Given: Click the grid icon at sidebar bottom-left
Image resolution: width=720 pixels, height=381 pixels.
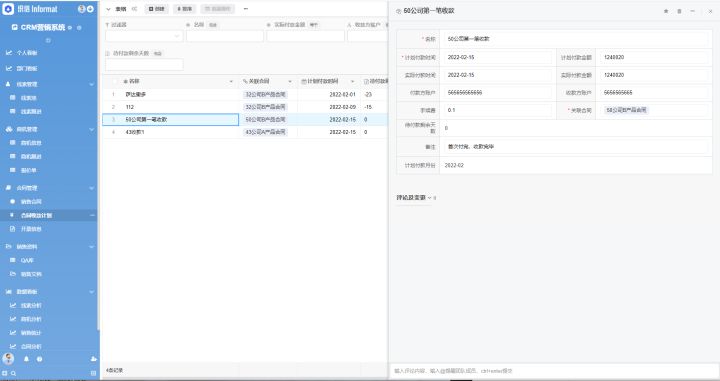Looking at the screenshot, I should 5,374.
